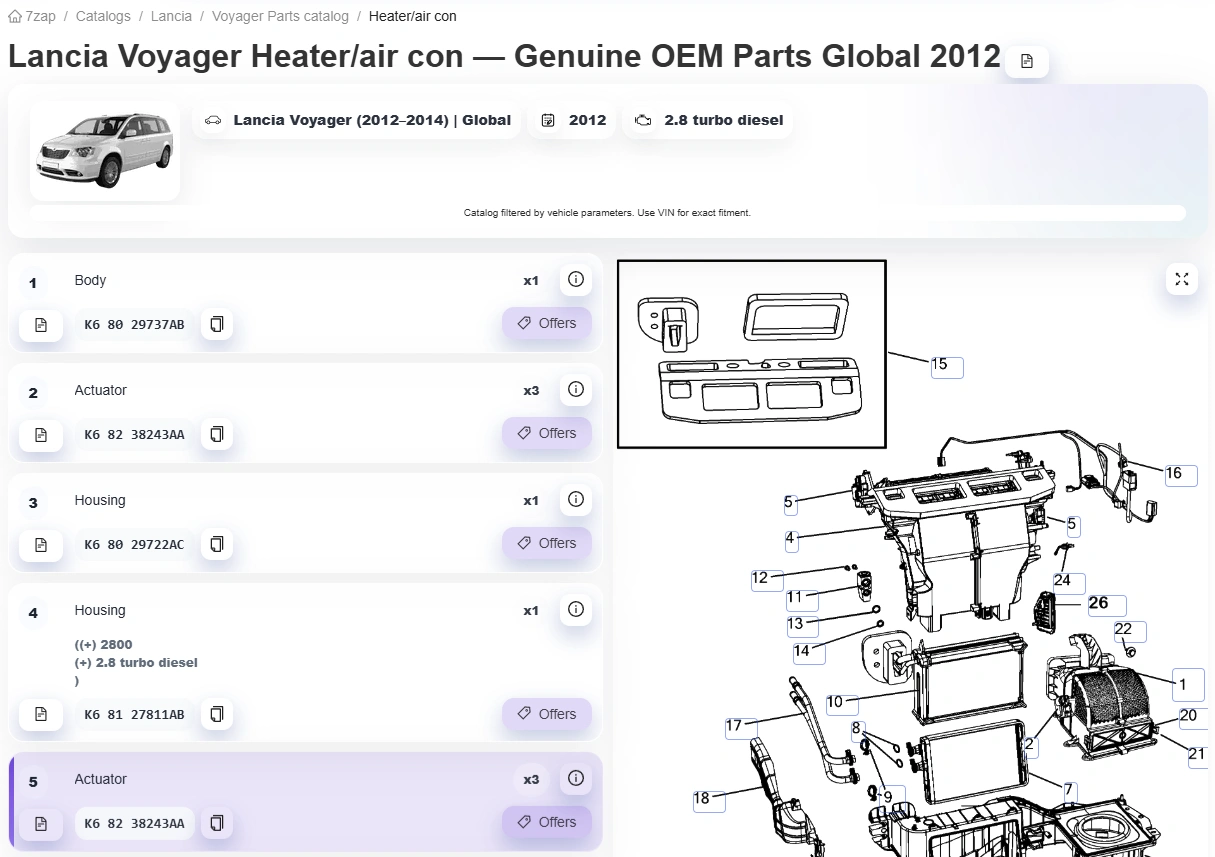The width and height of the screenshot is (1215, 857).
Task: Select diagram callout 8
Action: (x=857, y=730)
